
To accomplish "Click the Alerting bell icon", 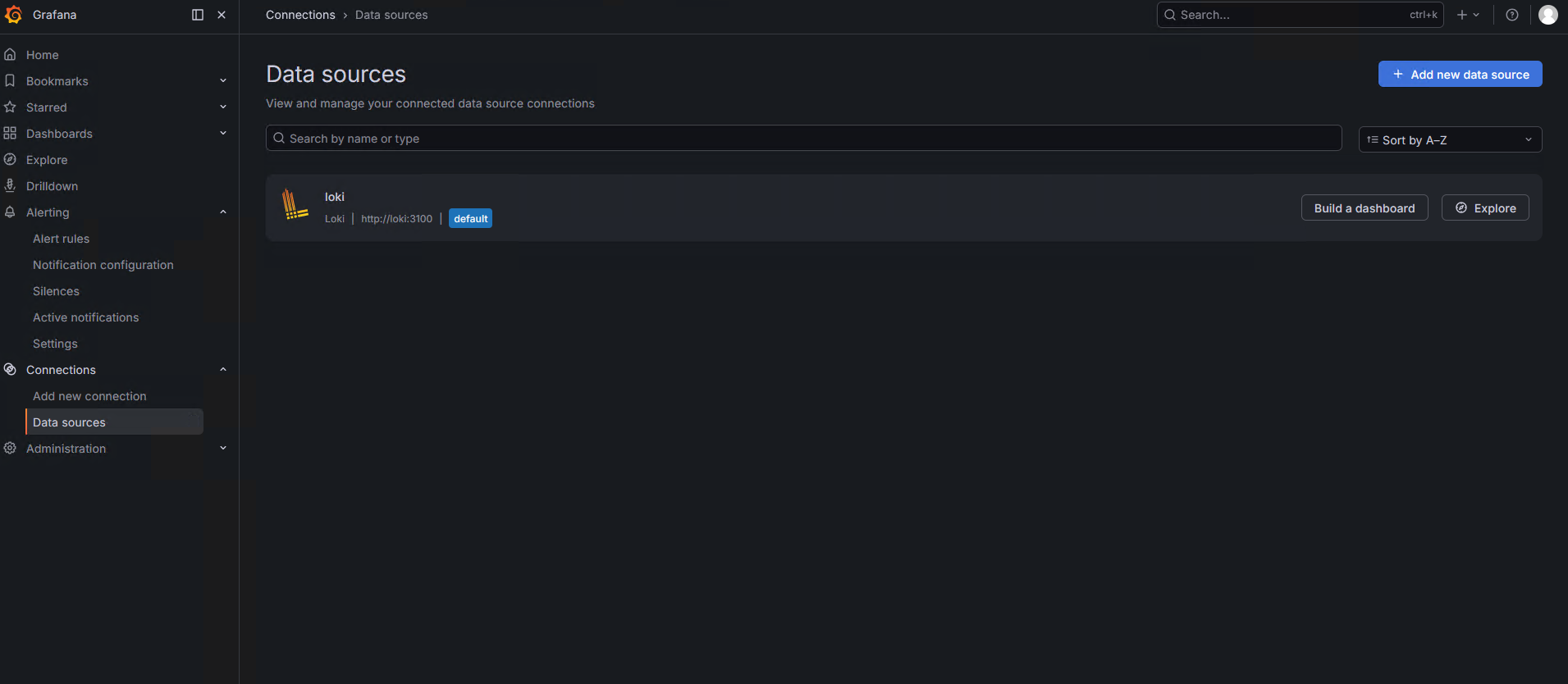I will 10,212.
